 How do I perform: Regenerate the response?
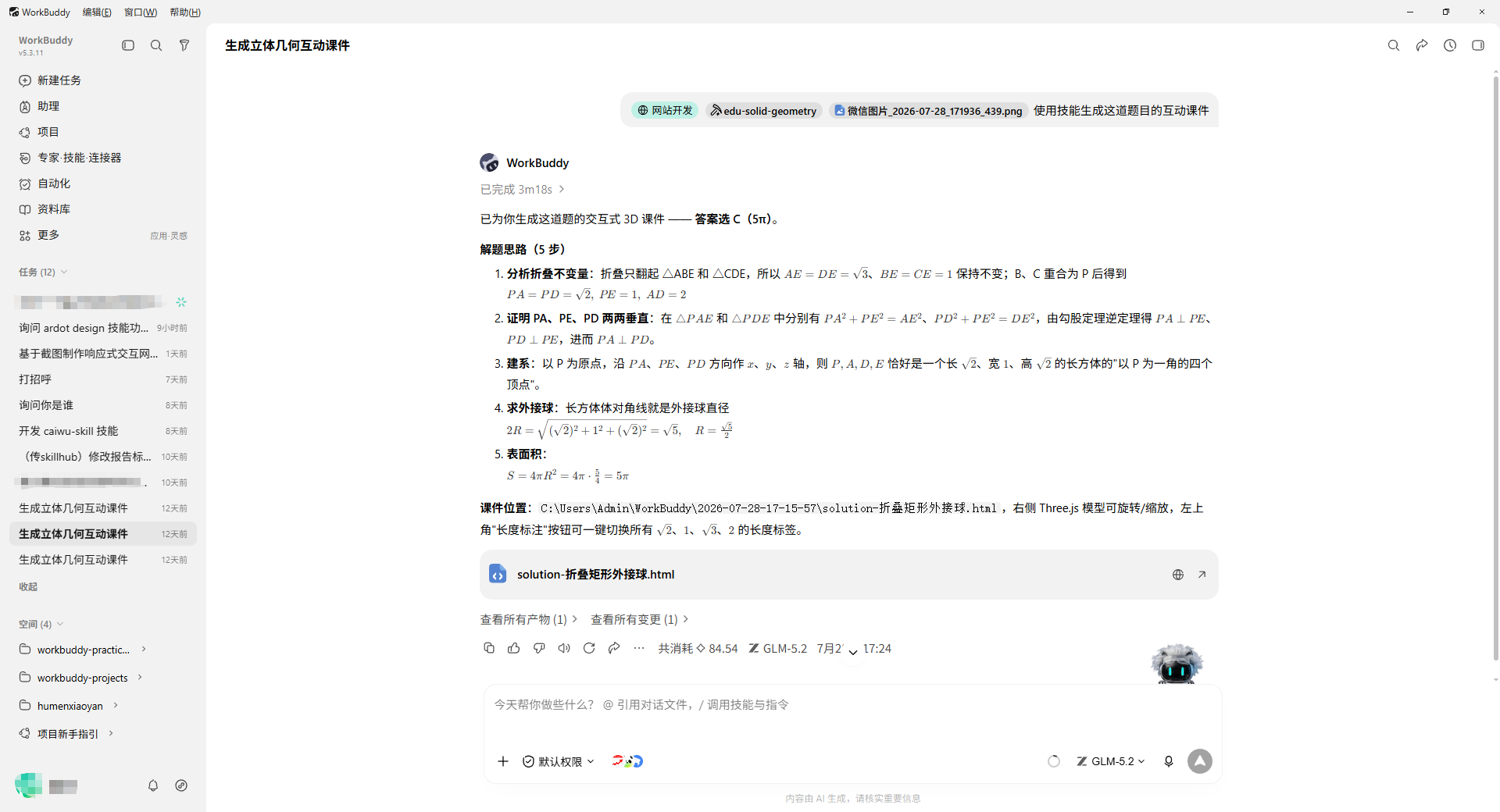(589, 648)
